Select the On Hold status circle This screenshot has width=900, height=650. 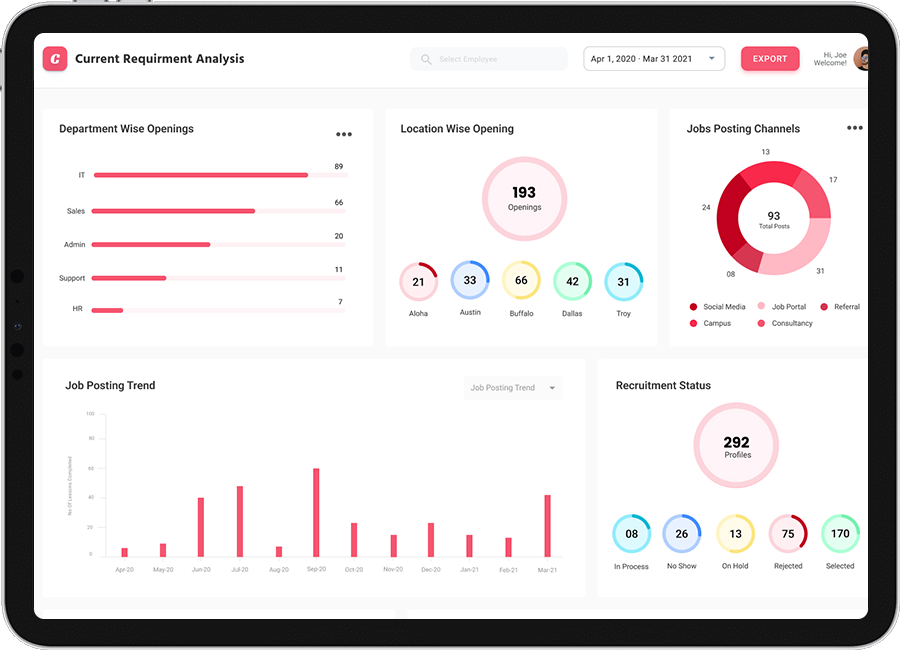point(735,534)
